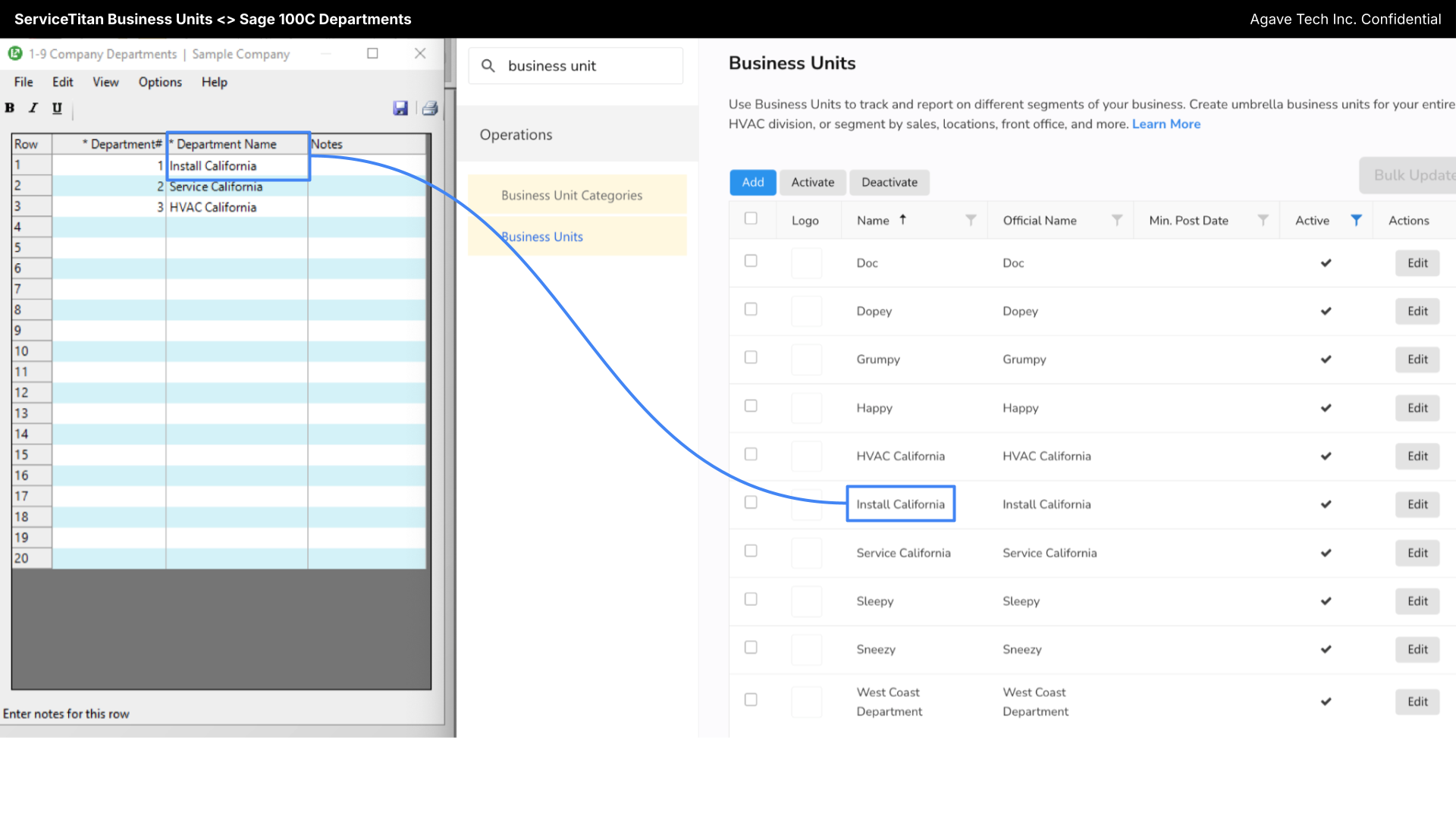The image size is (1456, 819).
Task: Click the Add button for Business Units
Action: point(752,181)
